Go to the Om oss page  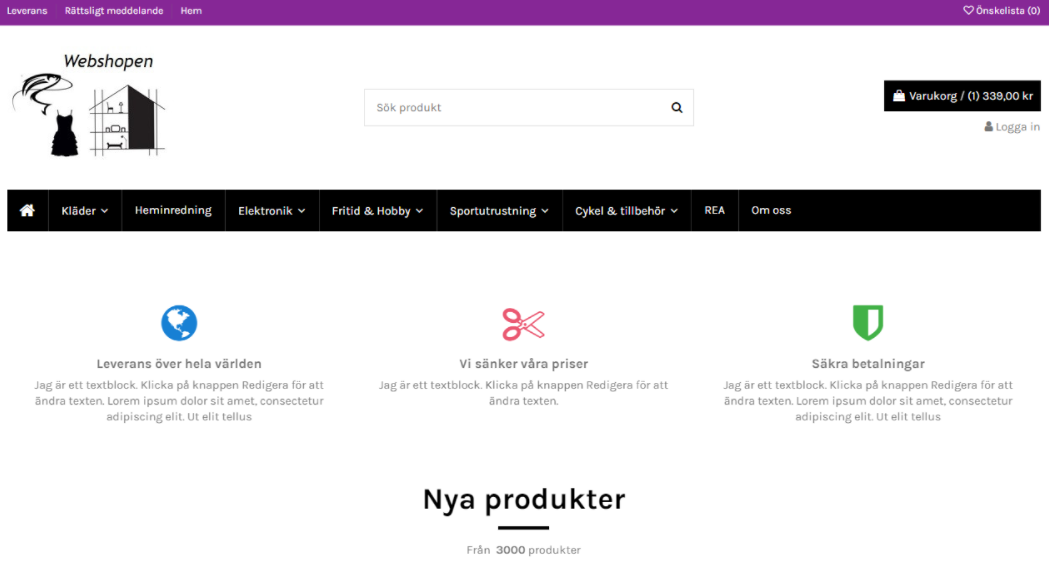coord(771,211)
